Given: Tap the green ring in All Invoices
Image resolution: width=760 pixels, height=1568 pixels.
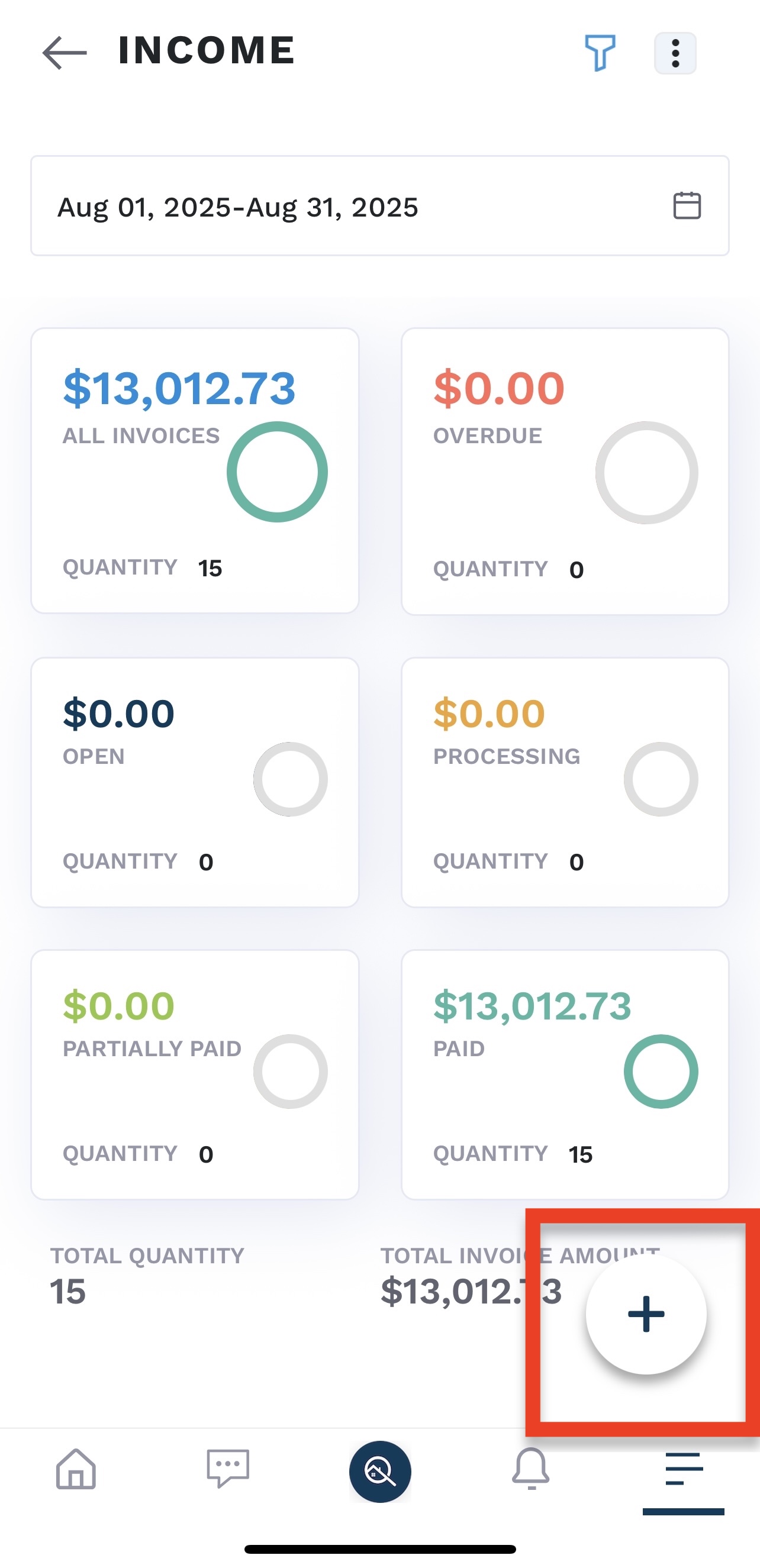Looking at the screenshot, I should tap(277, 472).
